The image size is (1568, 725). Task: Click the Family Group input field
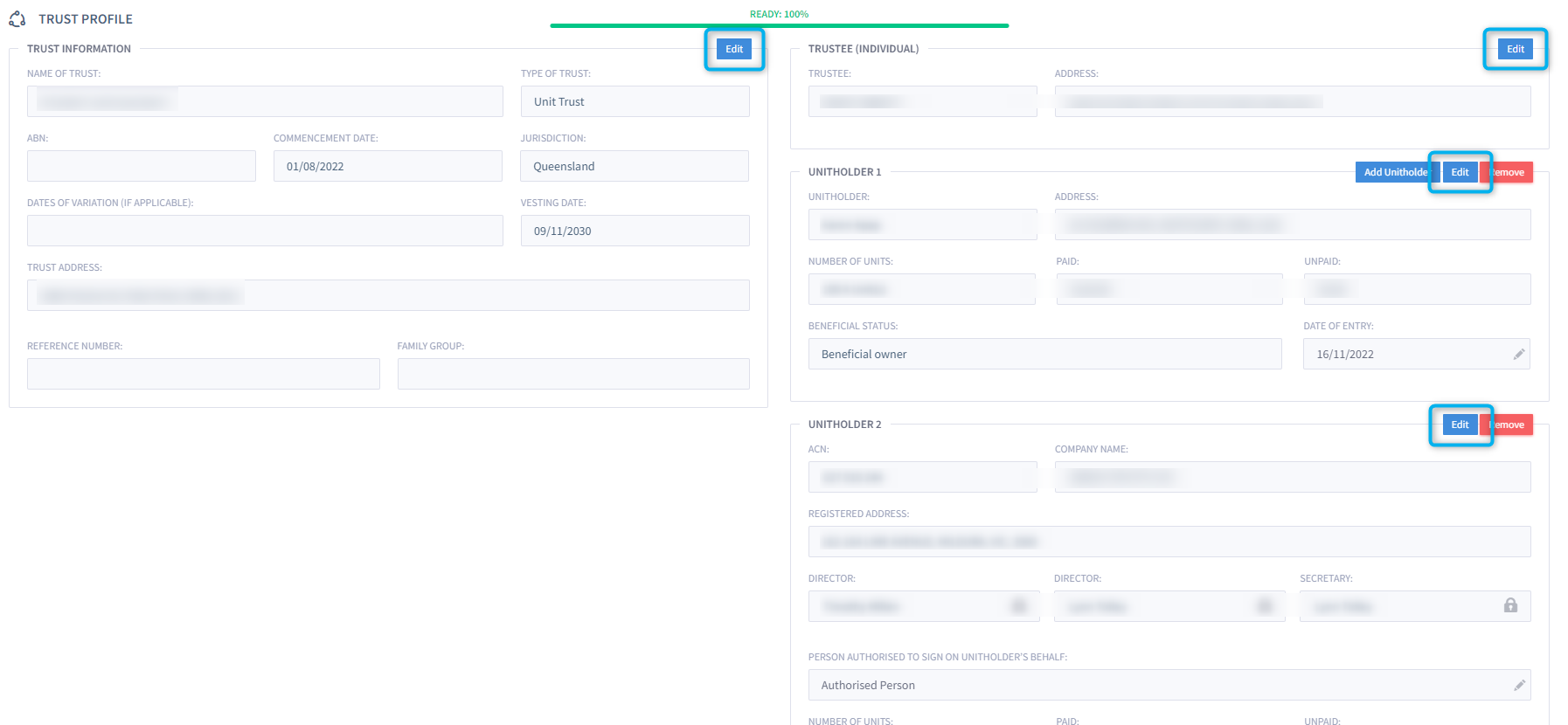[573, 374]
